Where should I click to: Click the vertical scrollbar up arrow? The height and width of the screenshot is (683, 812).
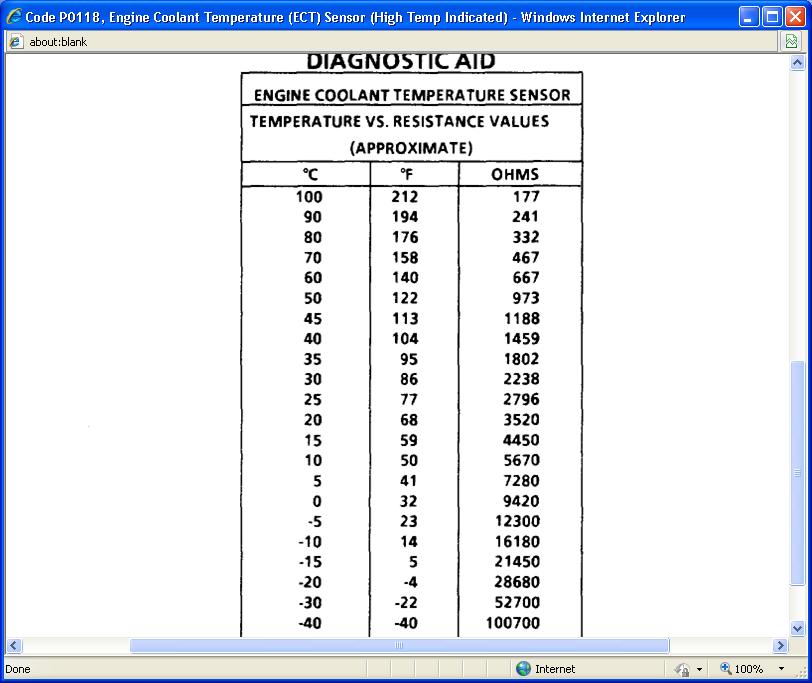click(798, 63)
